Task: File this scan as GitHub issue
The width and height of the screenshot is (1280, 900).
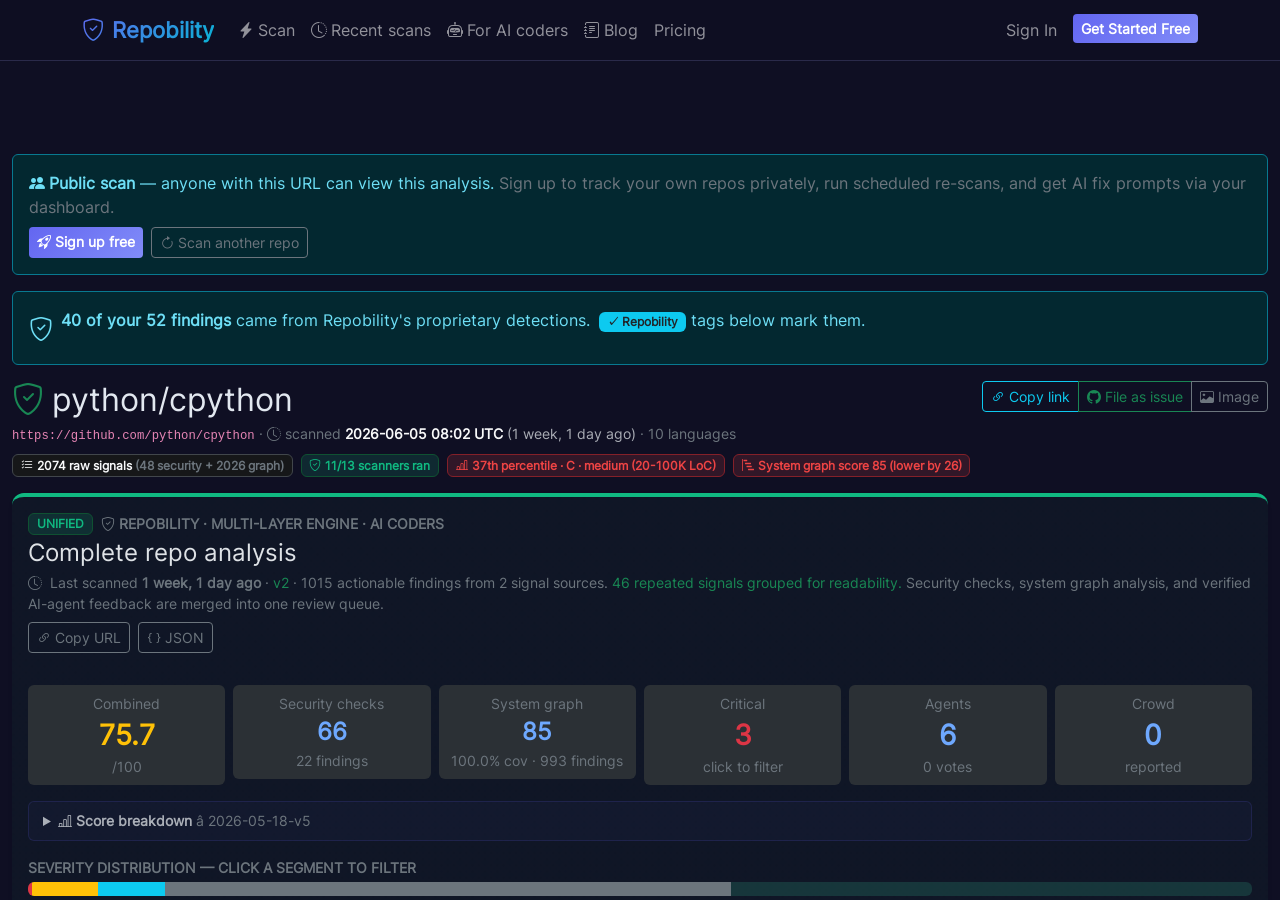Action: pos(1135,396)
